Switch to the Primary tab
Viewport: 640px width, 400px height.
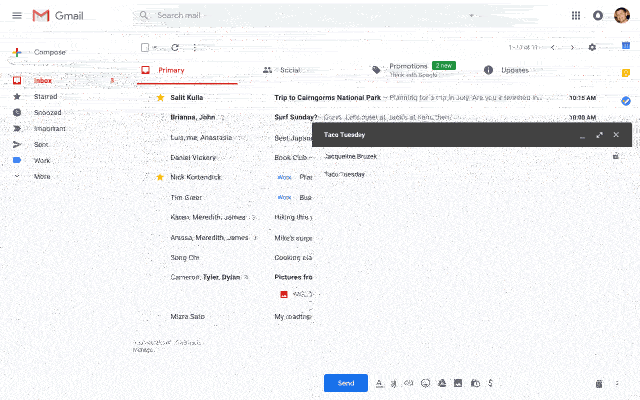click(x=187, y=70)
